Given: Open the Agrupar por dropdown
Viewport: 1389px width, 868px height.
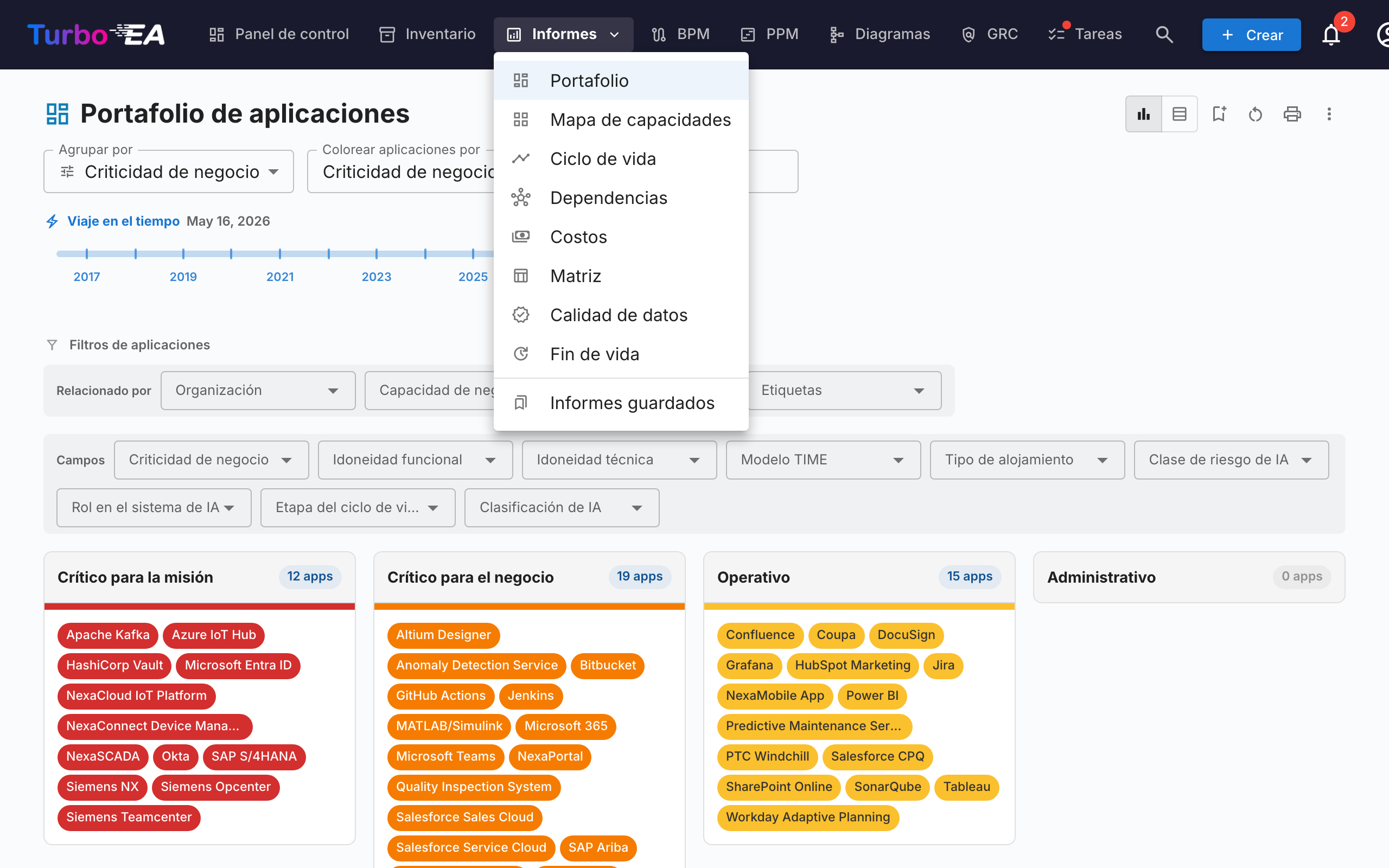Looking at the screenshot, I should point(169,171).
